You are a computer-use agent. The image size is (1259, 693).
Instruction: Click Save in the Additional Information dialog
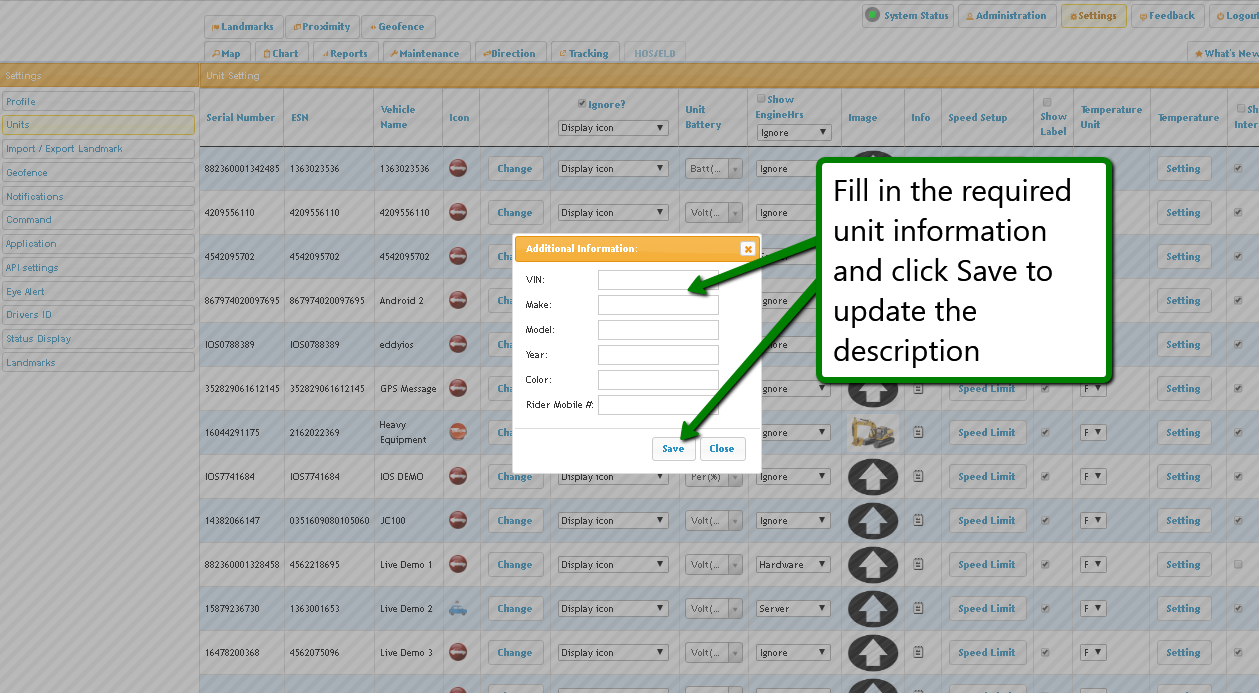click(673, 449)
